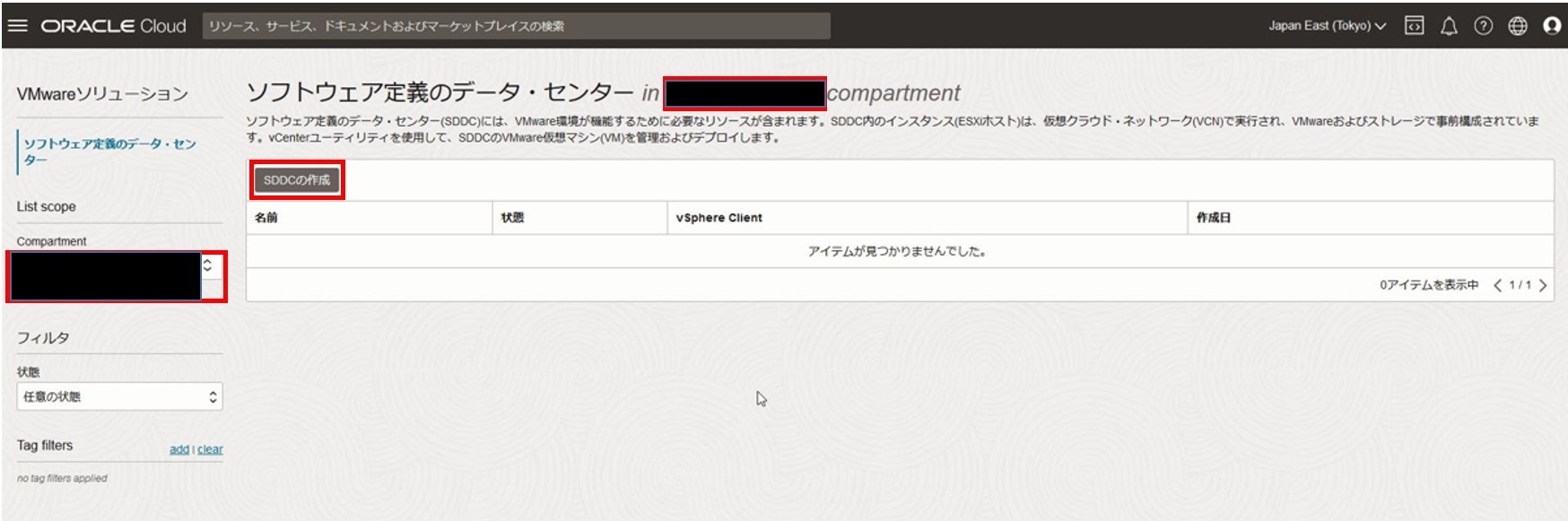Go to next page of results
This screenshot has width=1568, height=521.
pos(1543,285)
